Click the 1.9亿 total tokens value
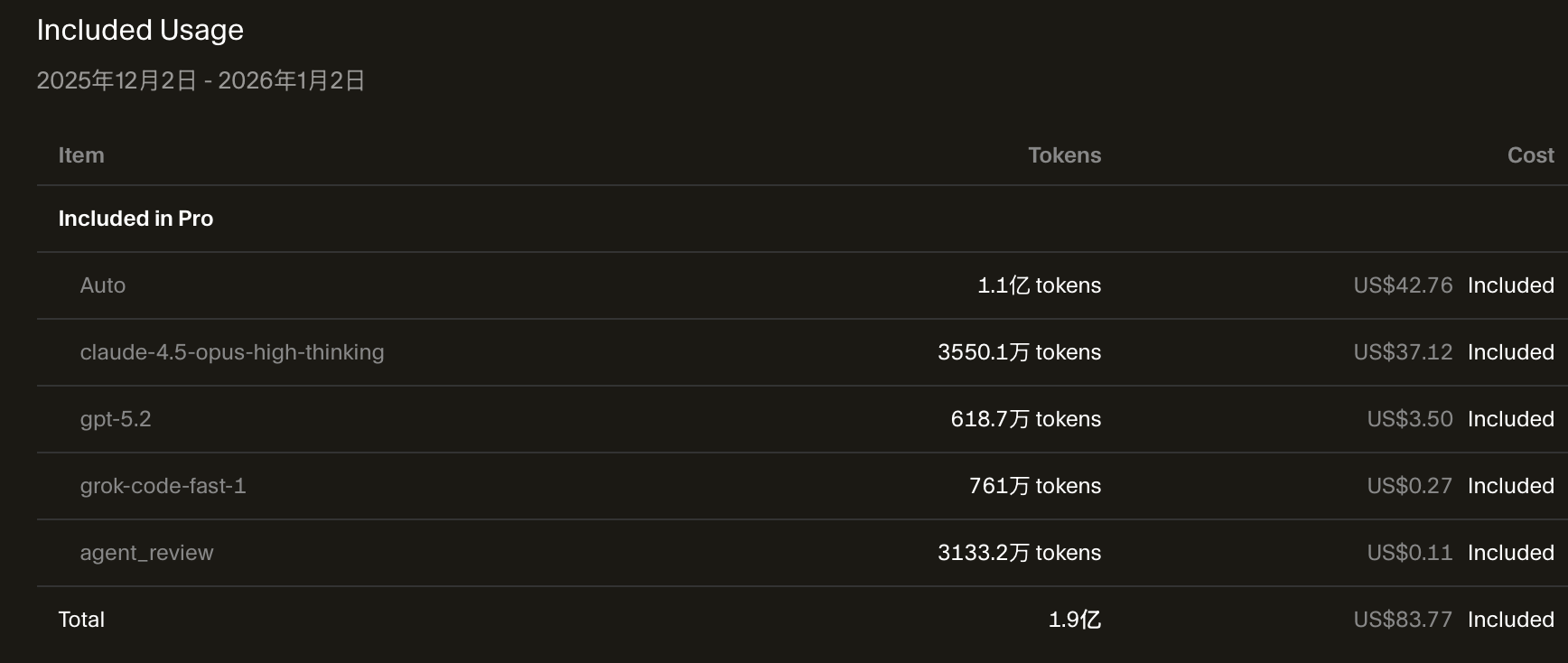The image size is (1568, 663). (1074, 620)
